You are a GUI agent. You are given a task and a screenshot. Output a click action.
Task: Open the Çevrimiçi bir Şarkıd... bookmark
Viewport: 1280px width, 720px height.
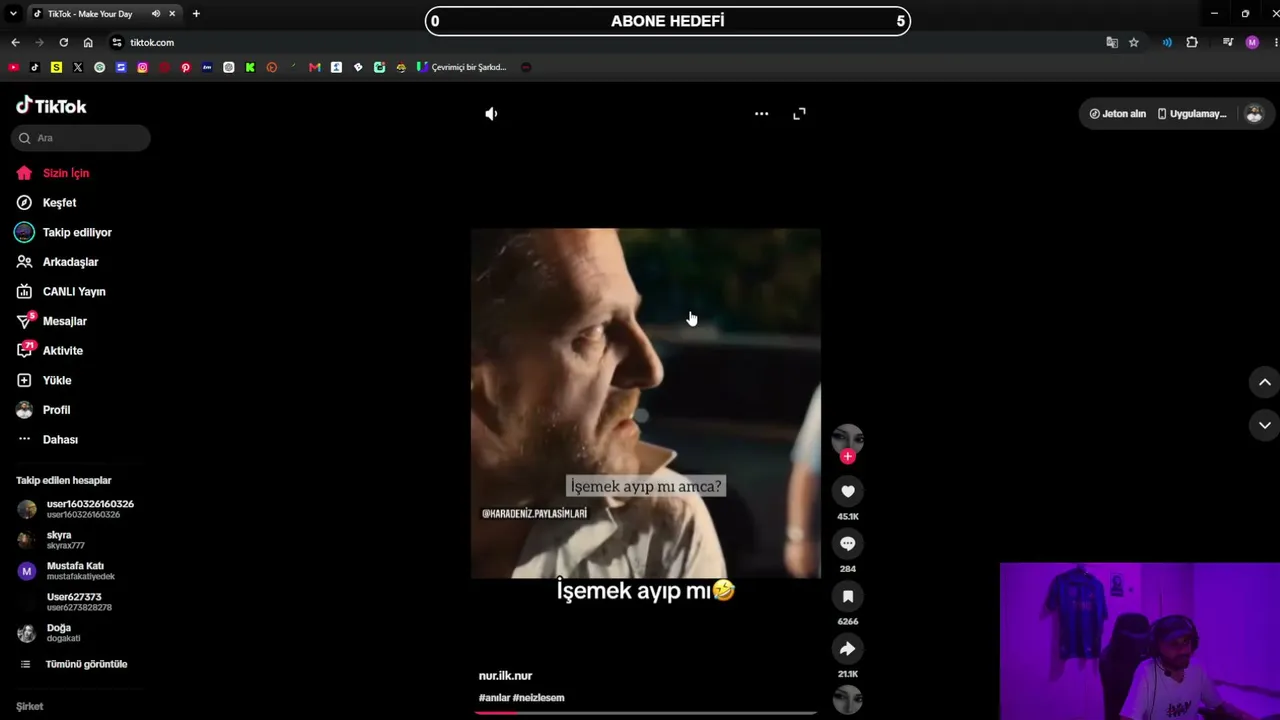coord(462,67)
